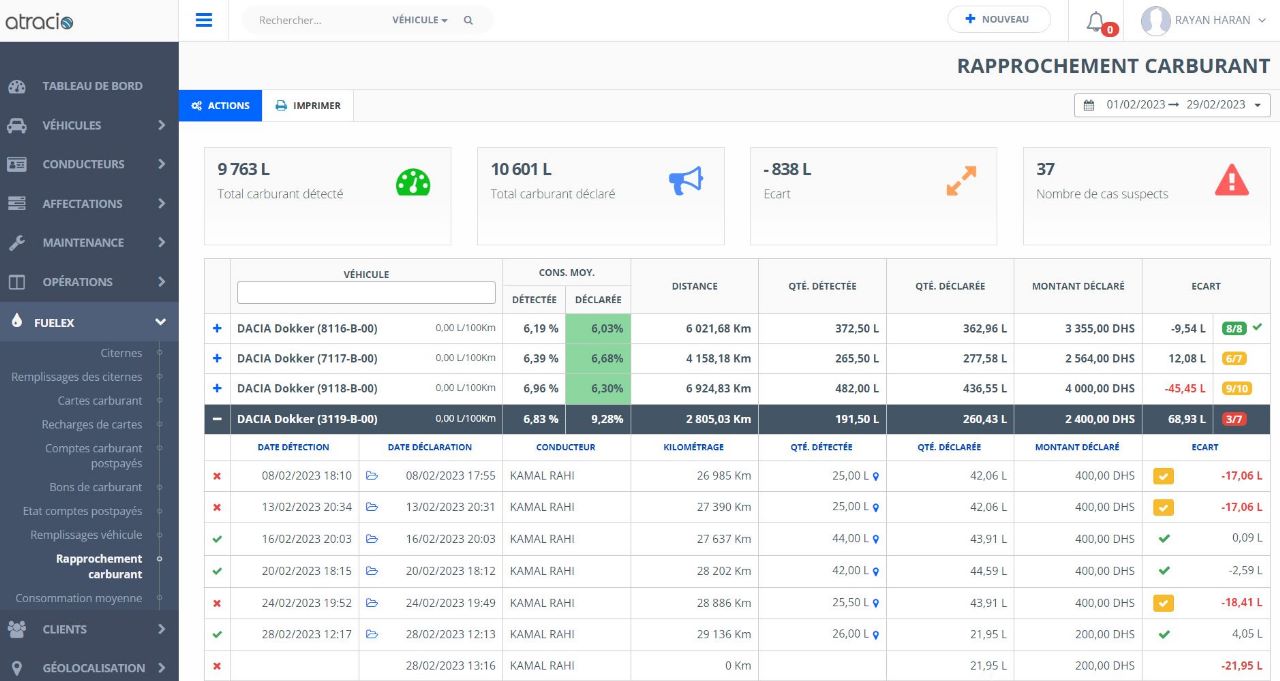Toggle yellow check badge on 24/02/2023 row
The width and height of the screenshot is (1280, 681).
pos(1163,603)
